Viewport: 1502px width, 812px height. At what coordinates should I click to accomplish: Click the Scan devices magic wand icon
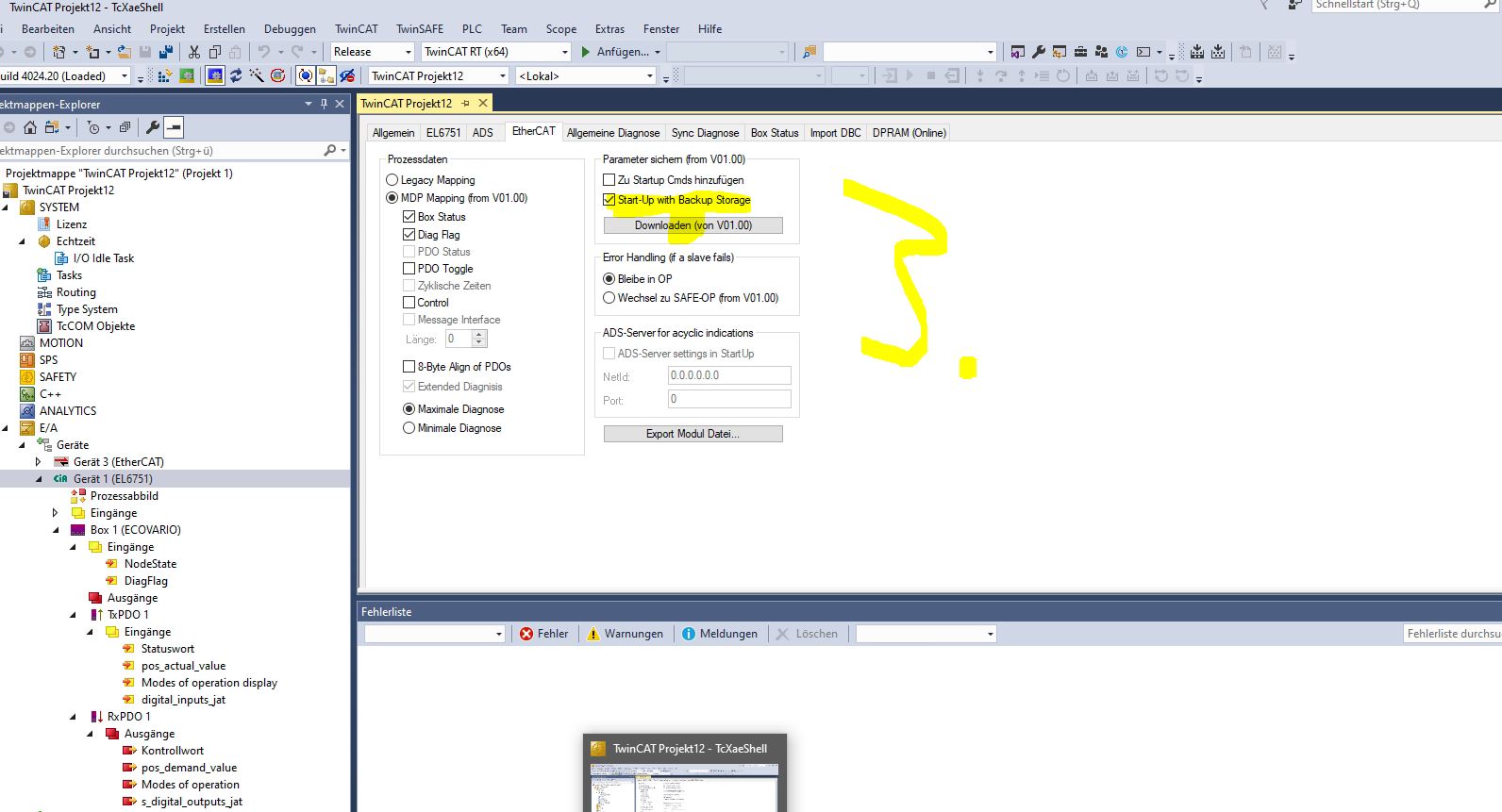[256, 75]
